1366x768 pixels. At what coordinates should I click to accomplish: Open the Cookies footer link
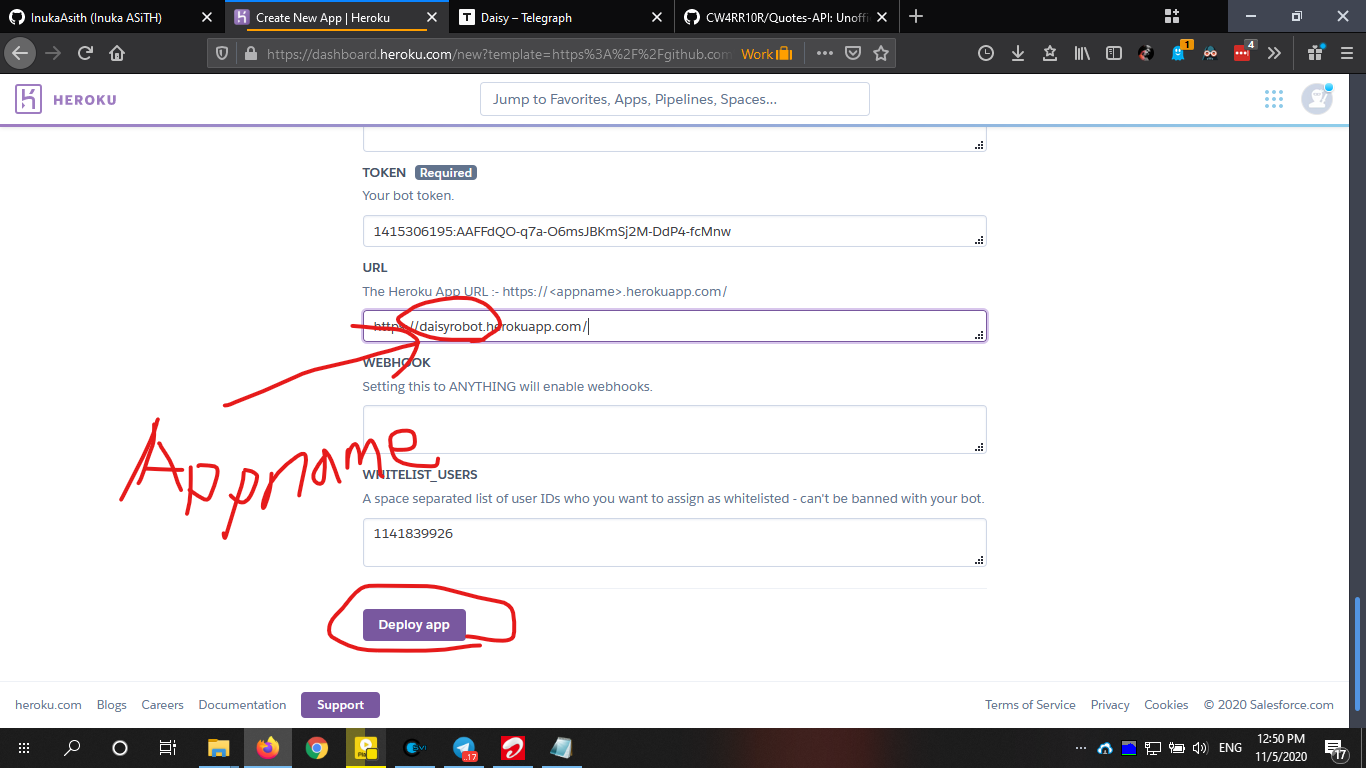coord(1166,705)
